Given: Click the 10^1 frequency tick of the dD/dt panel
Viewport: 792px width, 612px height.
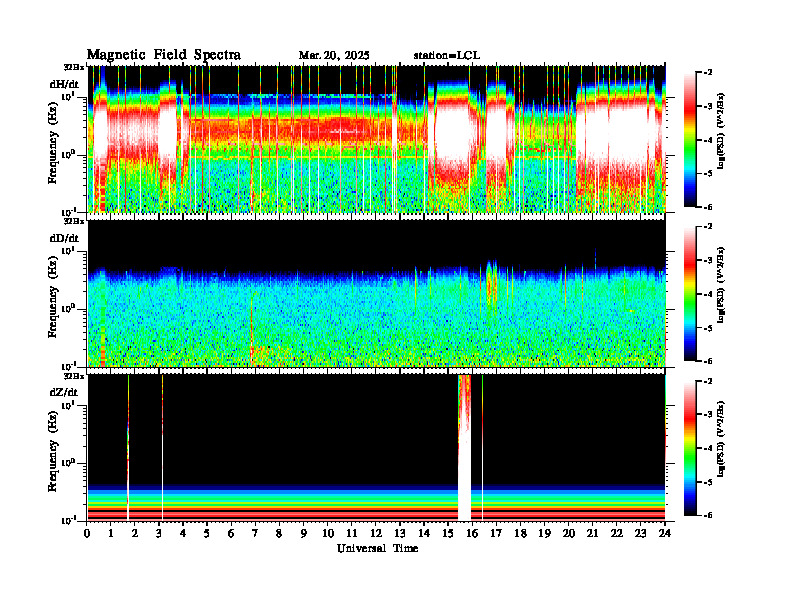Looking at the screenshot, I should pyautogui.click(x=68, y=250).
